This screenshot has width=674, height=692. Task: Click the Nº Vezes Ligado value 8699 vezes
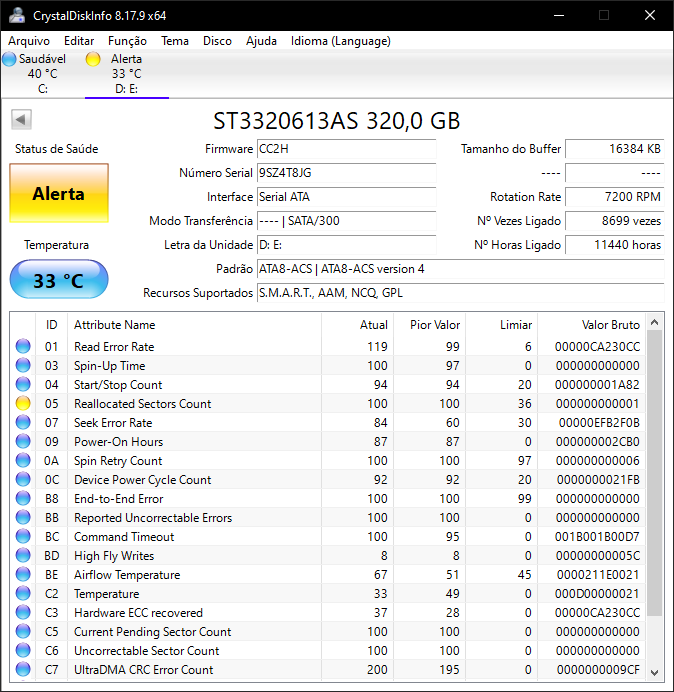(x=614, y=220)
